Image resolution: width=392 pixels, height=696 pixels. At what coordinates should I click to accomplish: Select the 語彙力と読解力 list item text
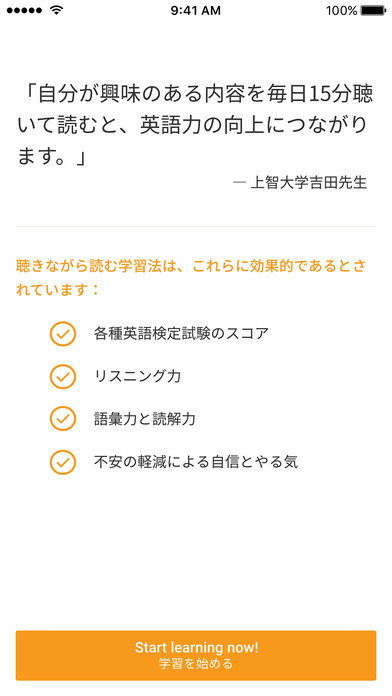pyautogui.click(x=145, y=419)
